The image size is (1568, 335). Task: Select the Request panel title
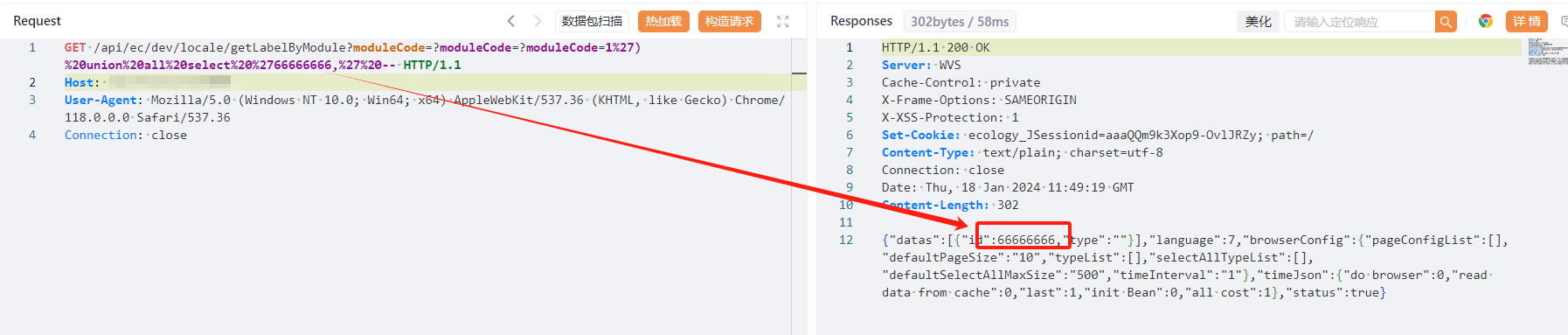click(37, 21)
